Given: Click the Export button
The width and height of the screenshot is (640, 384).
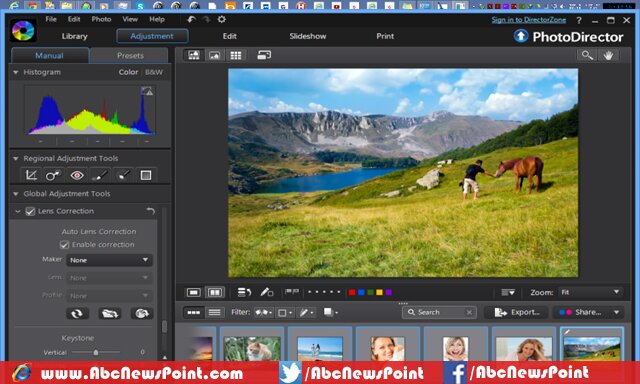Looking at the screenshot, I should pyautogui.click(x=517, y=313).
